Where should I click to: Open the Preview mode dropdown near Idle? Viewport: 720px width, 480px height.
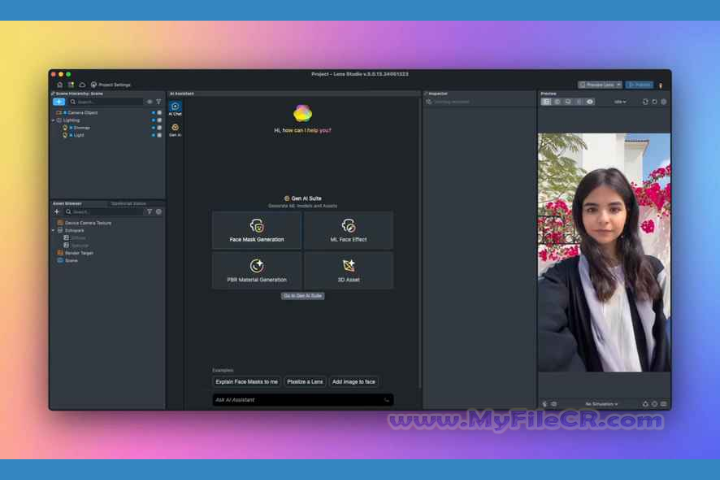click(x=620, y=102)
